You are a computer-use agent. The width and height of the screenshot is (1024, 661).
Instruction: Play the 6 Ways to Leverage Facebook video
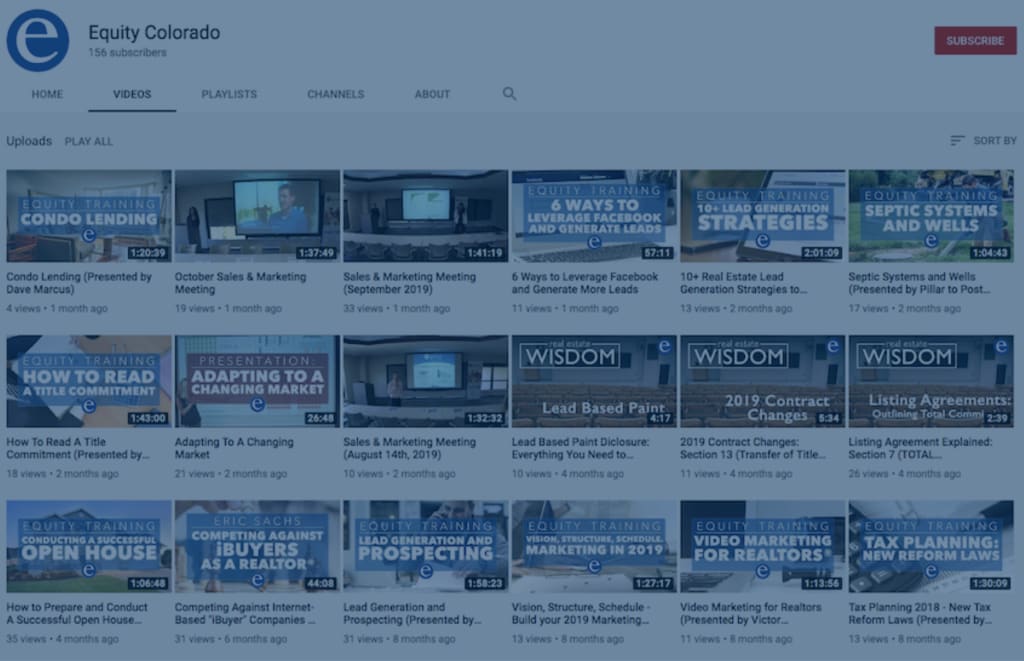click(594, 215)
